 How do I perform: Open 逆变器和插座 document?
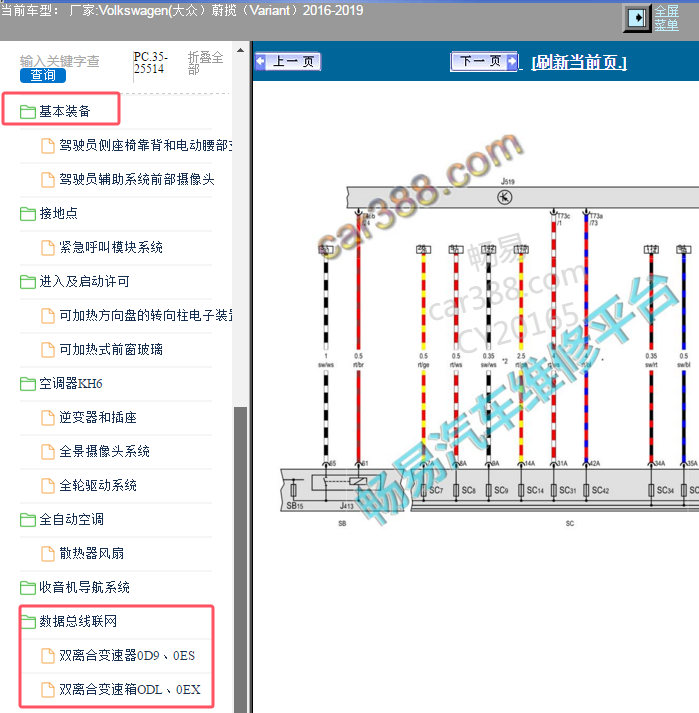click(x=98, y=417)
